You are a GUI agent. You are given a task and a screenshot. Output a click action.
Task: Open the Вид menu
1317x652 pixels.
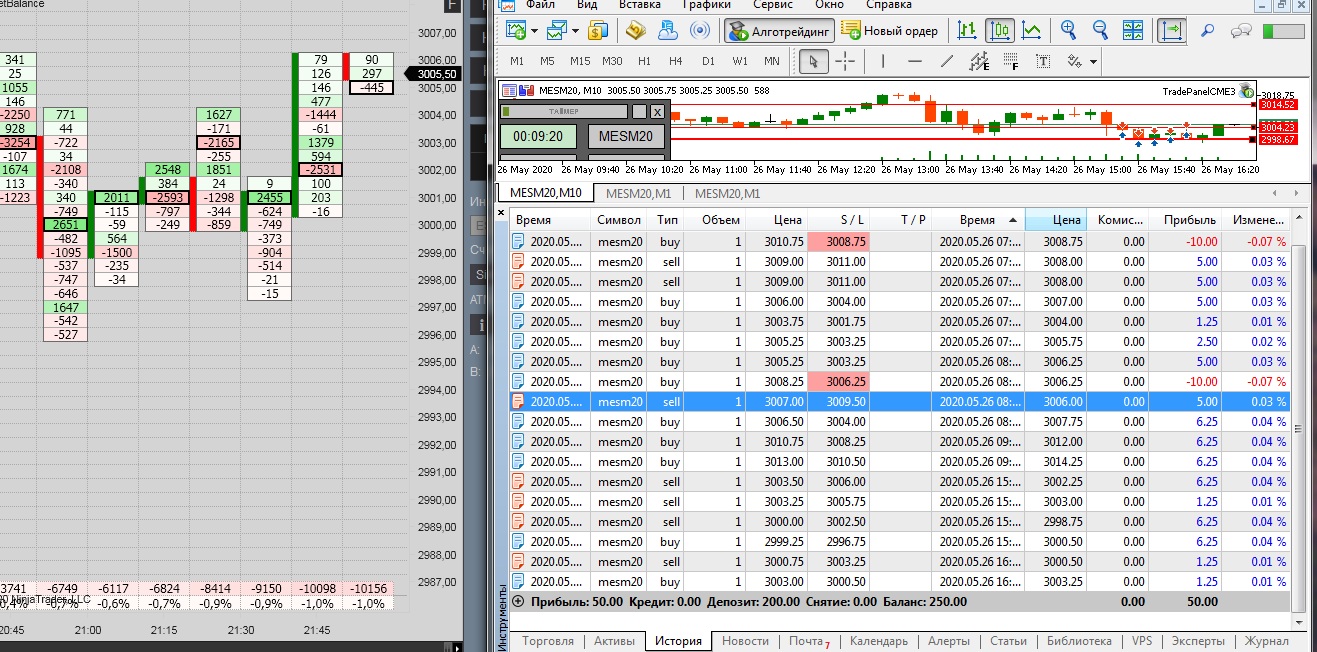587,5
